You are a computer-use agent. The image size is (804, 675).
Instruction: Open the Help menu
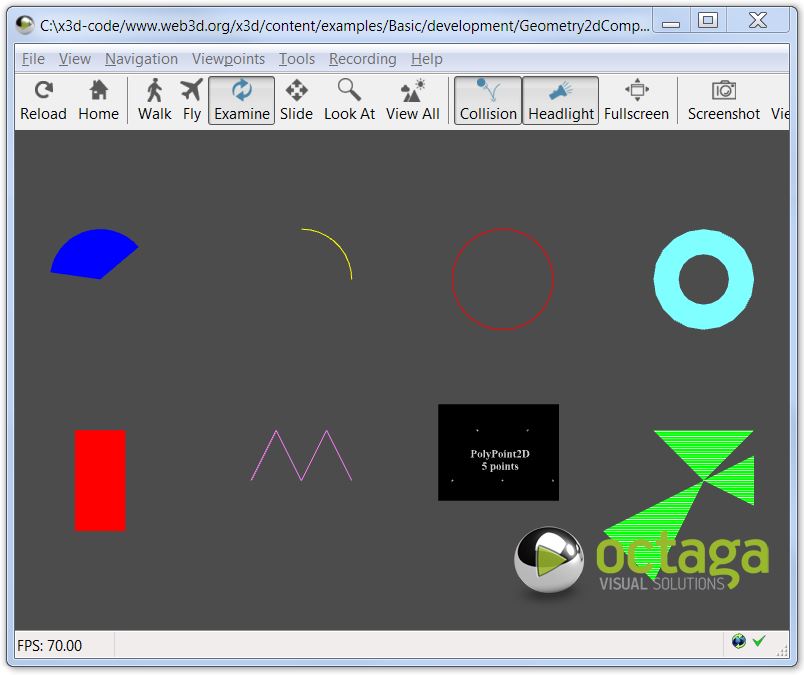(426, 59)
